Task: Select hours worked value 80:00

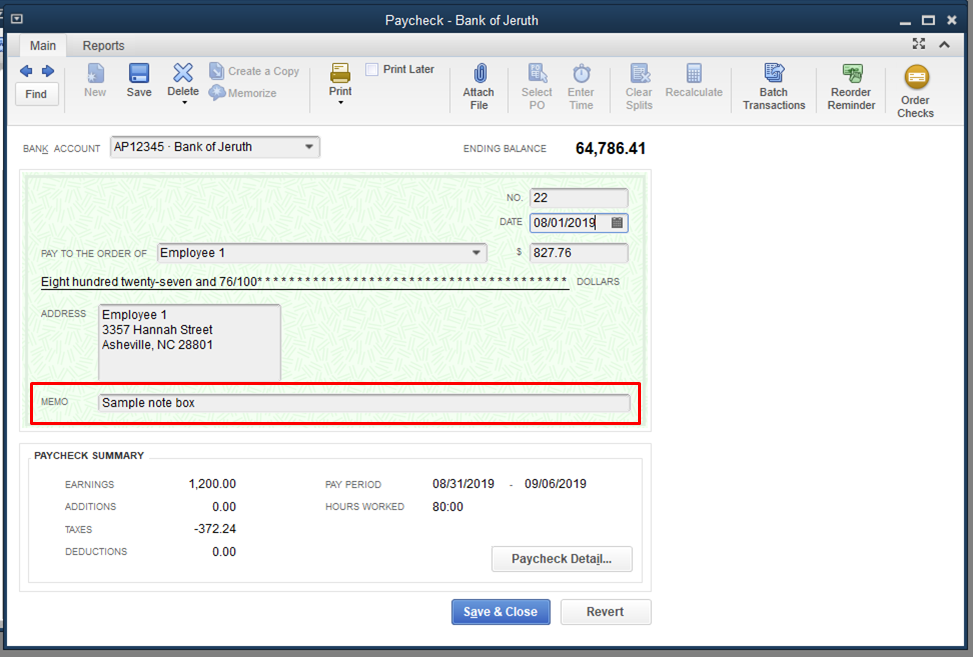Action: pyautogui.click(x=448, y=507)
